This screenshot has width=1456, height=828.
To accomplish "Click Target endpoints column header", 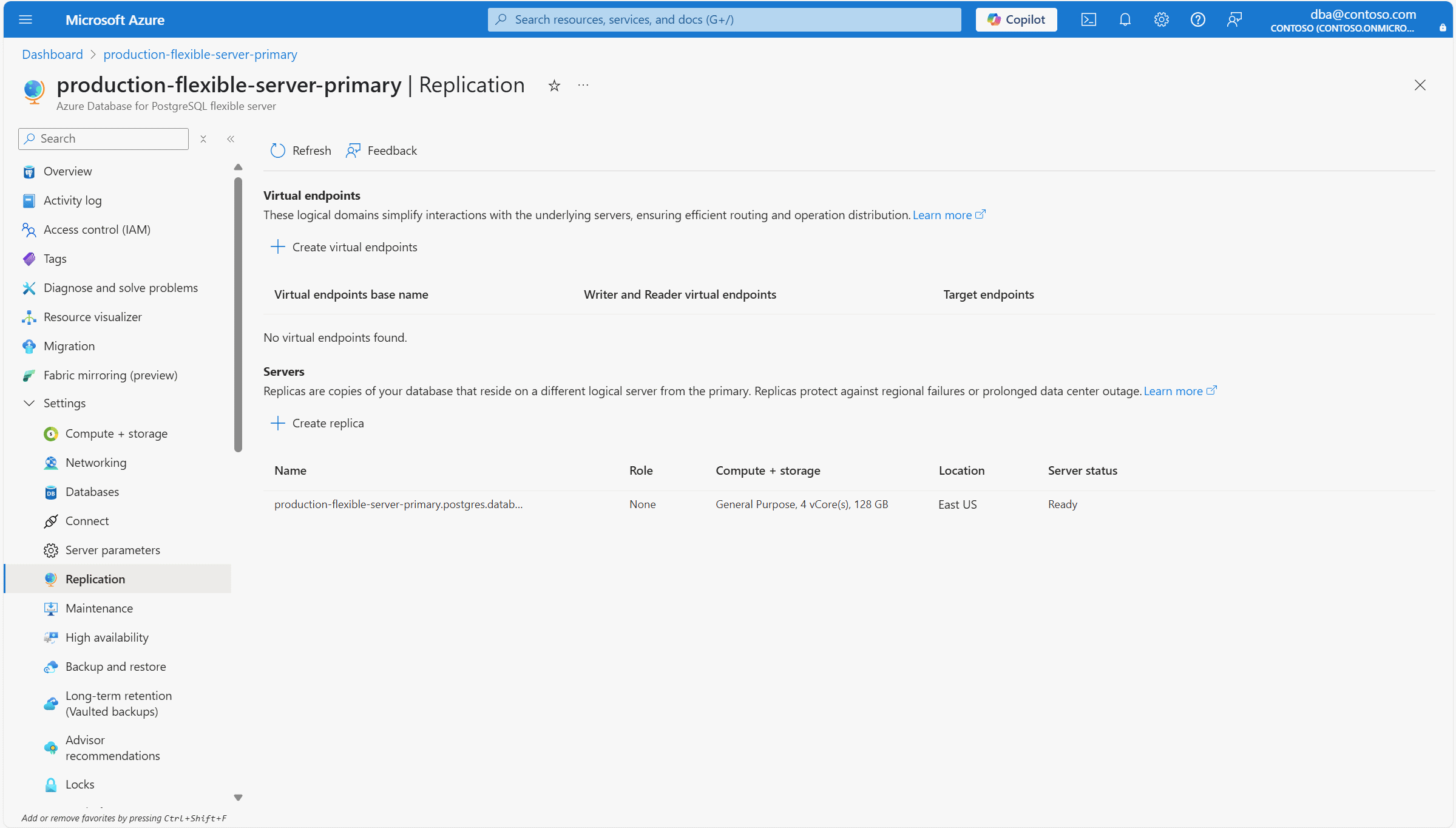I will (988, 294).
